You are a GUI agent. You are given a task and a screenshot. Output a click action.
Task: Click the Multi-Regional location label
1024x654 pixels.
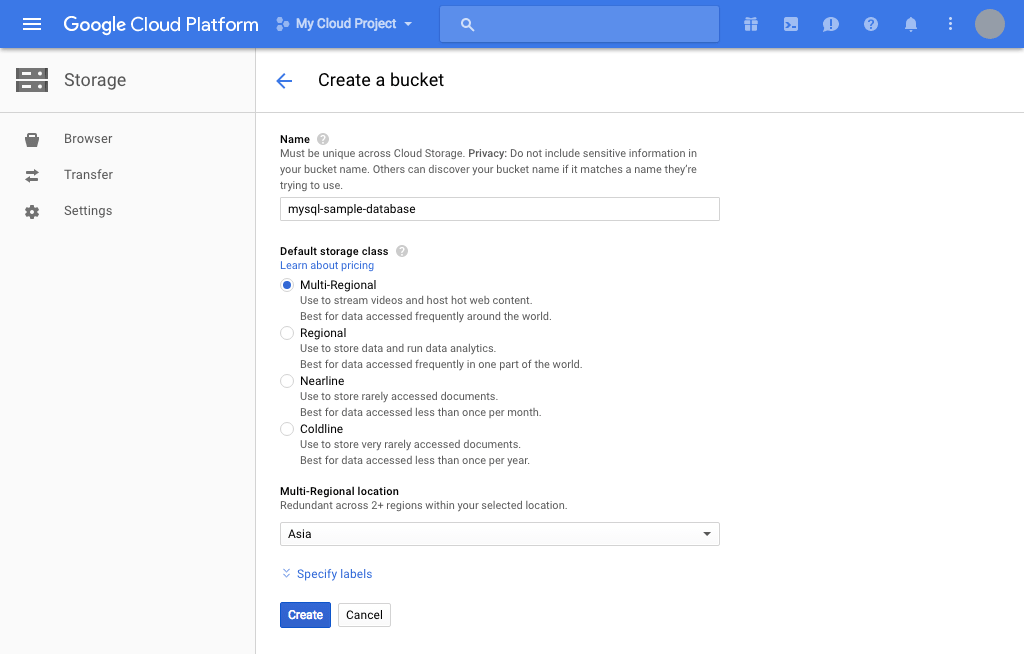(339, 491)
